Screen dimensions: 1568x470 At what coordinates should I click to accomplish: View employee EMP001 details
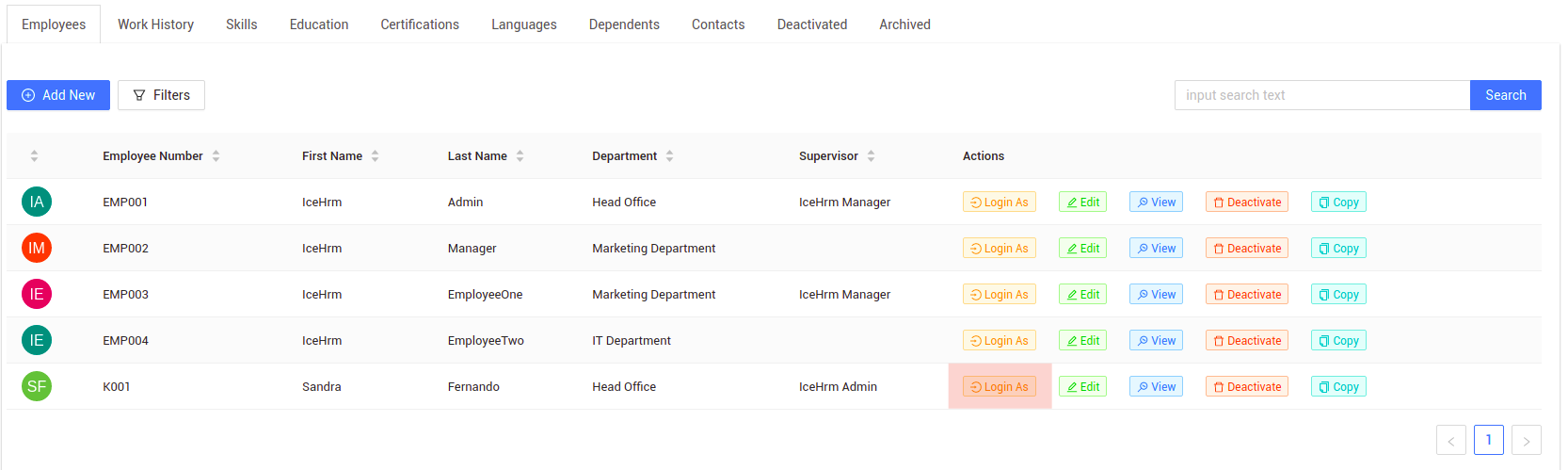1156,202
